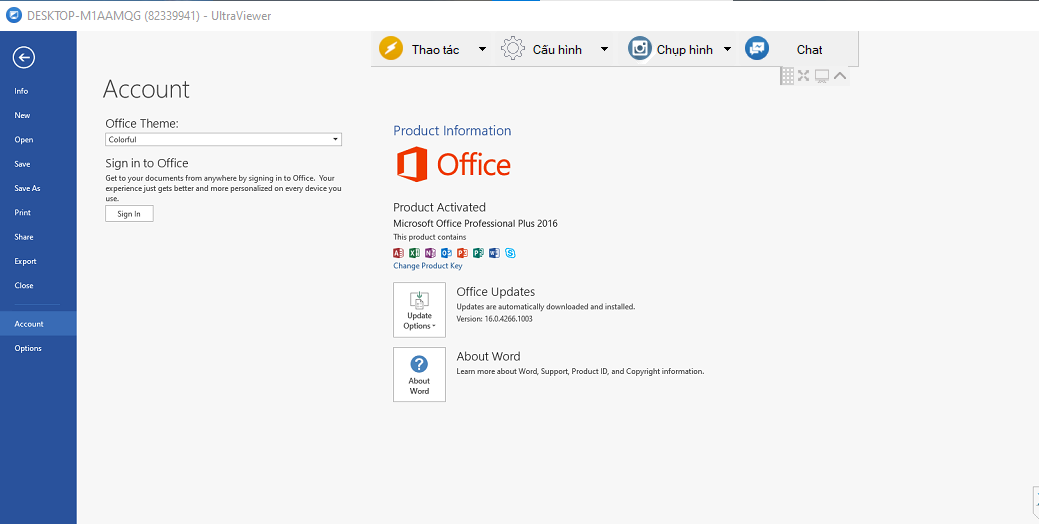Click the "Sign in to Office" heading
This screenshot has height=524, width=1039.
[146, 164]
